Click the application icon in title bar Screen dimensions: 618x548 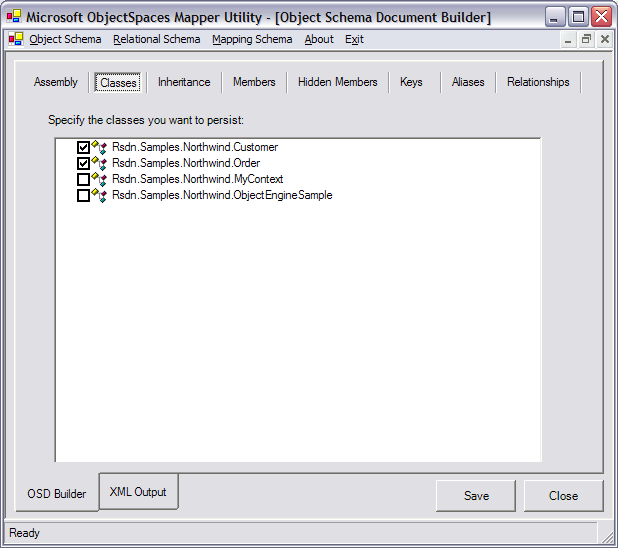pos(14,17)
